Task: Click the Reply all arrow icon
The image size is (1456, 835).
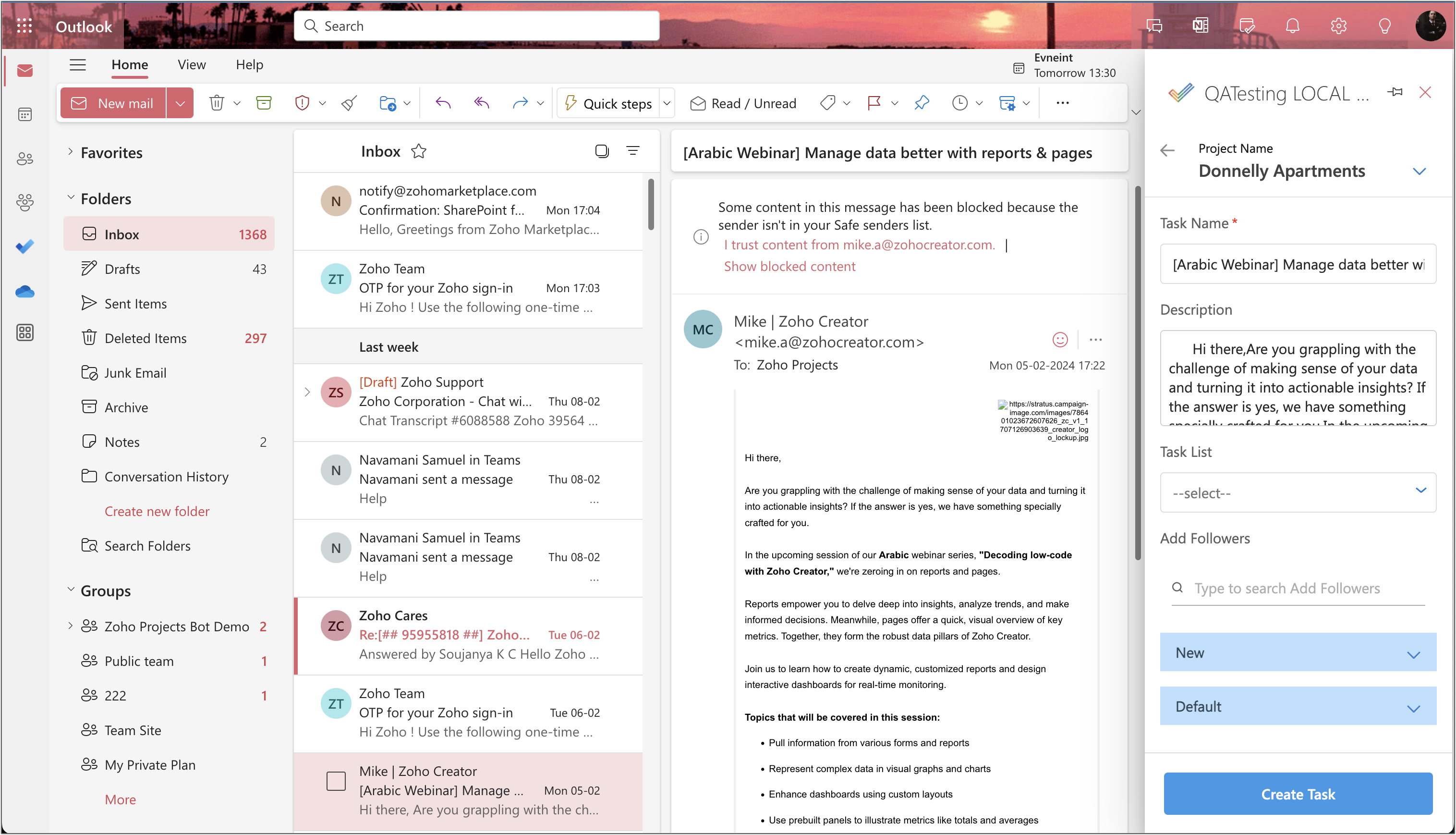Action: coord(481,103)
